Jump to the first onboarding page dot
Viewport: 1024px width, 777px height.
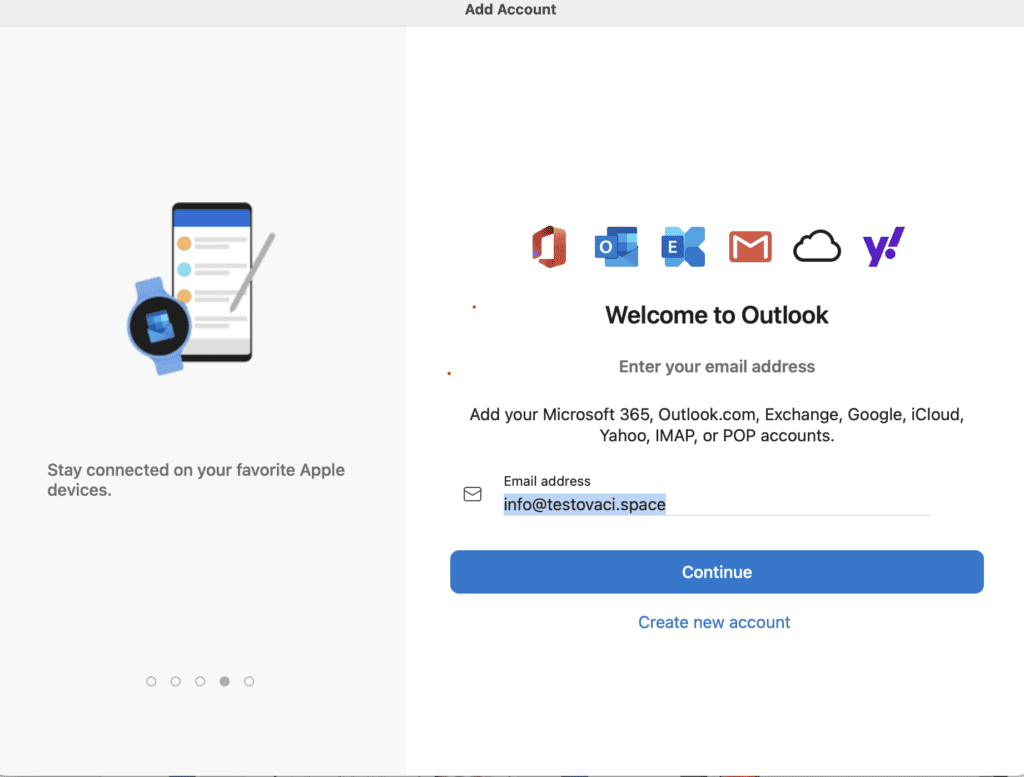(151, 681)
